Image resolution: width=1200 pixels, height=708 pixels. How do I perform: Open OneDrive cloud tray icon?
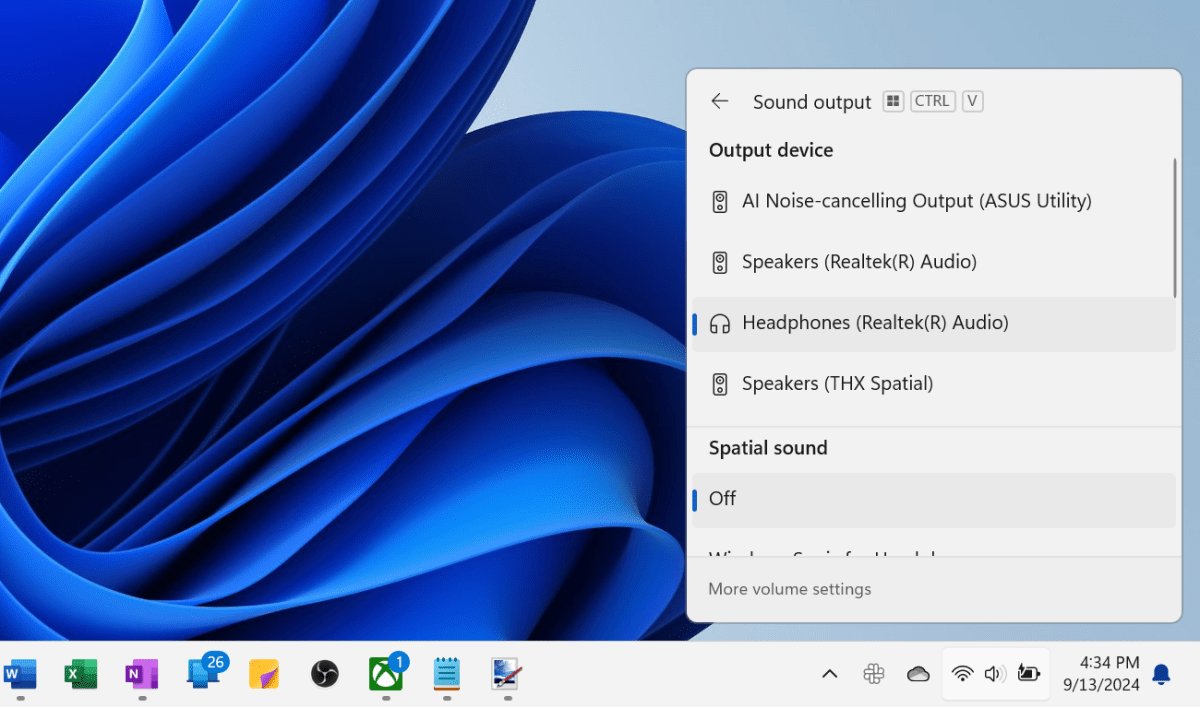click(918, 674)
